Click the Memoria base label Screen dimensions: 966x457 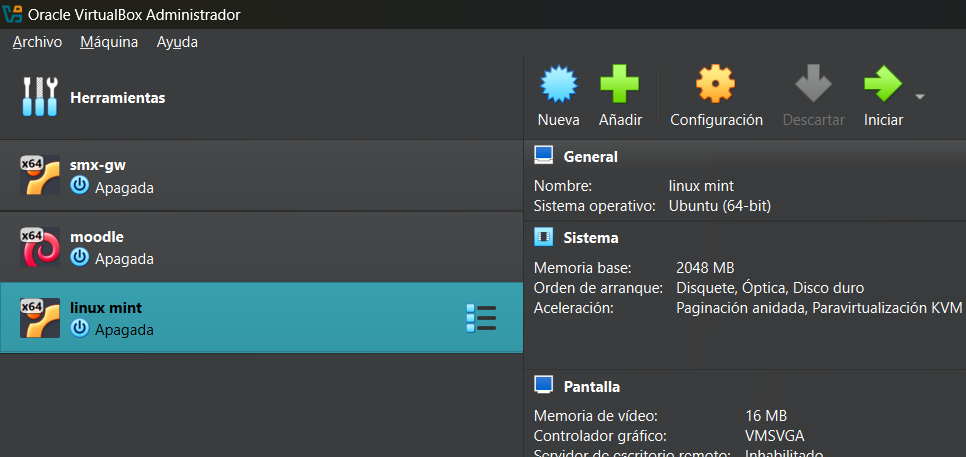(x=583, y=268)
